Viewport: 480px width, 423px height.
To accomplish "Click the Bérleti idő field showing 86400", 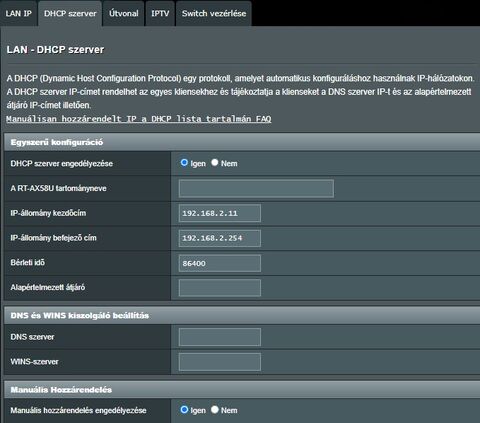I will click(x=220, y=263).
